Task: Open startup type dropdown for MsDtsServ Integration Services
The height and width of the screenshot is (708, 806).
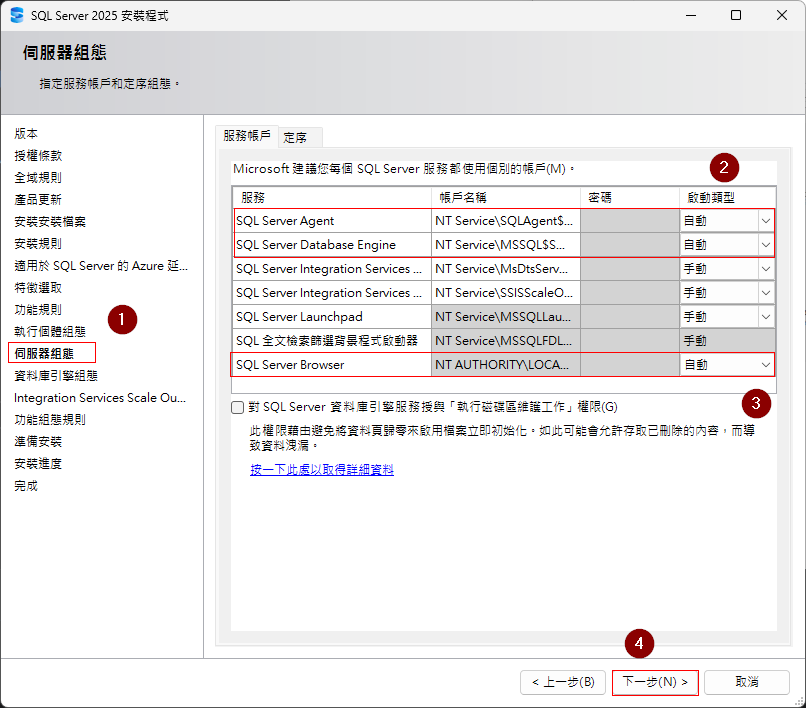Action: pos(766,269)
